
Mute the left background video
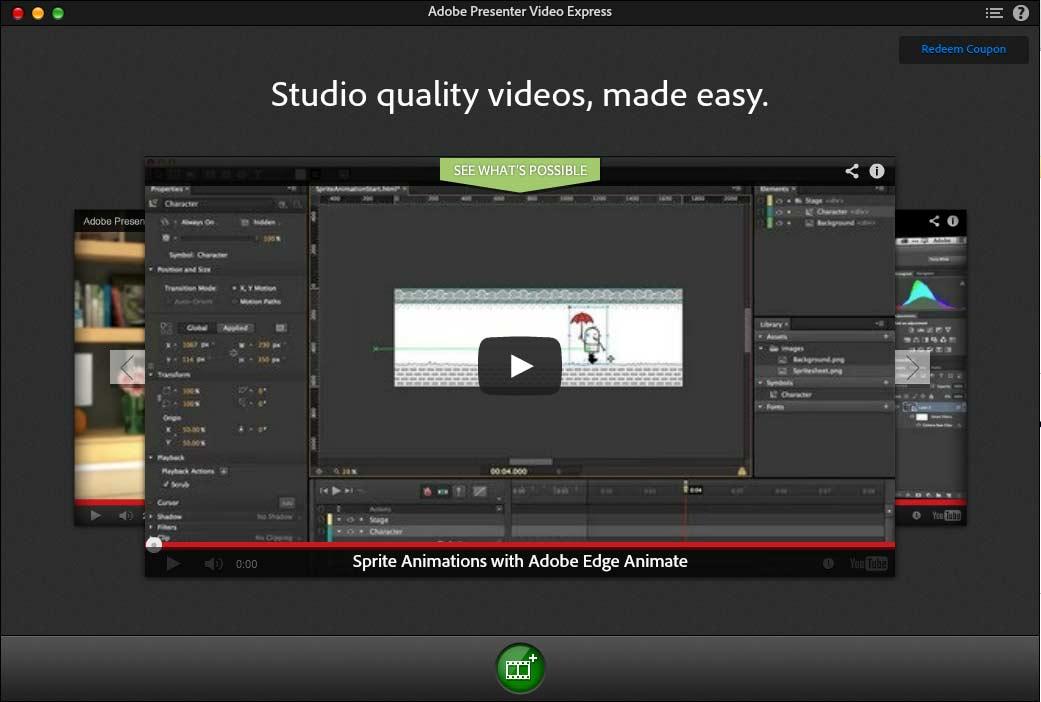pos(125,515)
